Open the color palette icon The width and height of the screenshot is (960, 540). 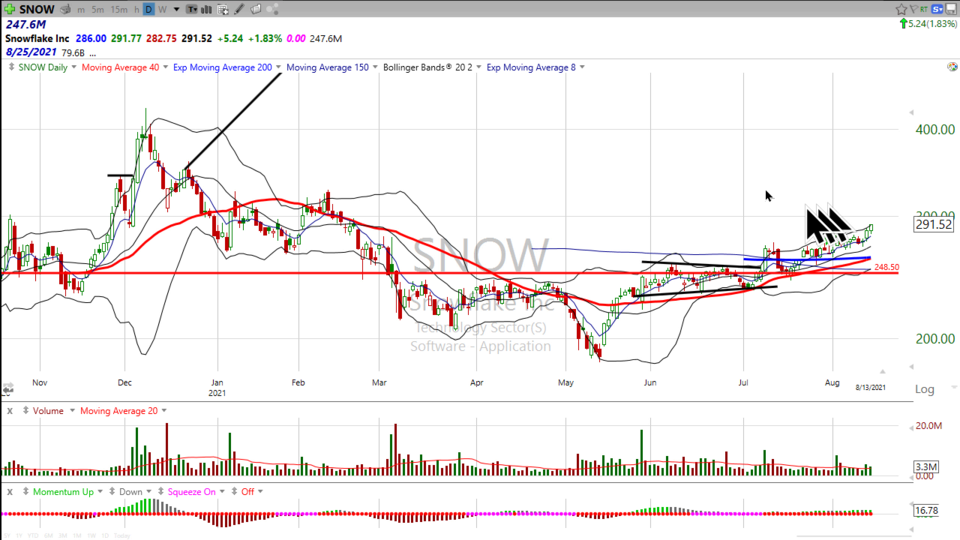(951, 68)
